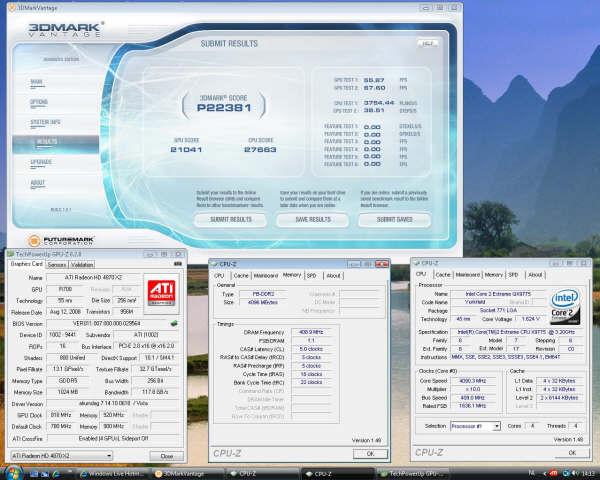
Task: Click the GPU score value 21041
Action: [x=186, y=150]
